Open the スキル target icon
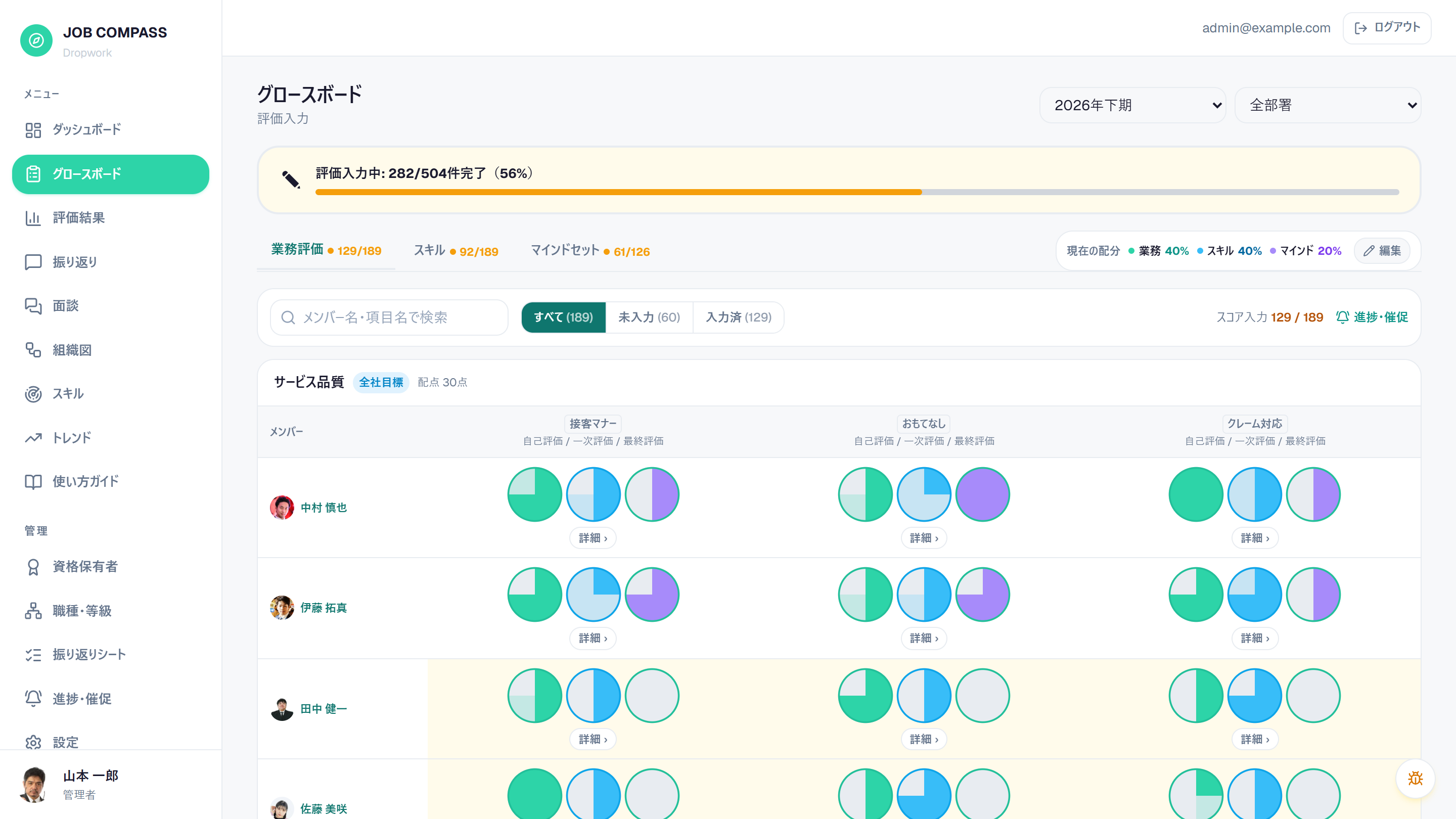 point(33,394)
